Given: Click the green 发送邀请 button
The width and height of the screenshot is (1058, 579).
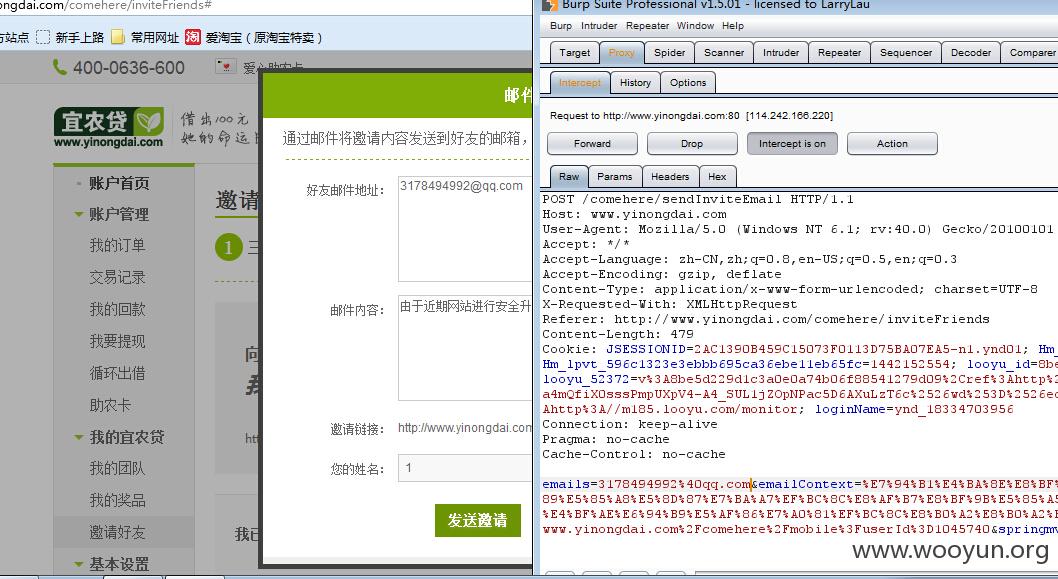Looking at the screenshot, I should pyautogui.click(x=478, y=520).
